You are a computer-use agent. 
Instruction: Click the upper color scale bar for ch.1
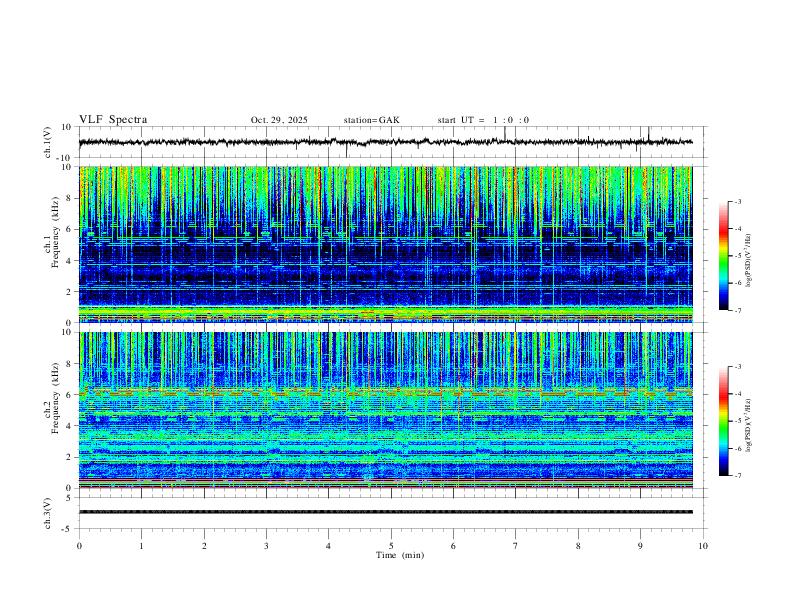724,256
